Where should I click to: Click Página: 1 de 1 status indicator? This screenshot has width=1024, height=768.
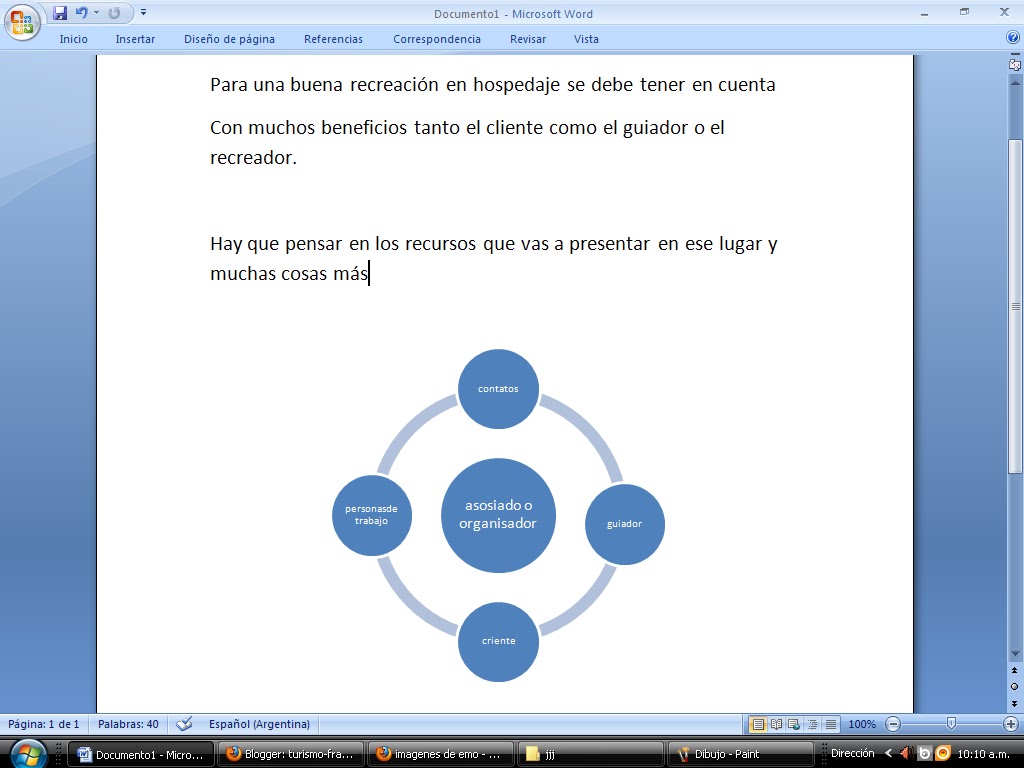tap(44, 724)
